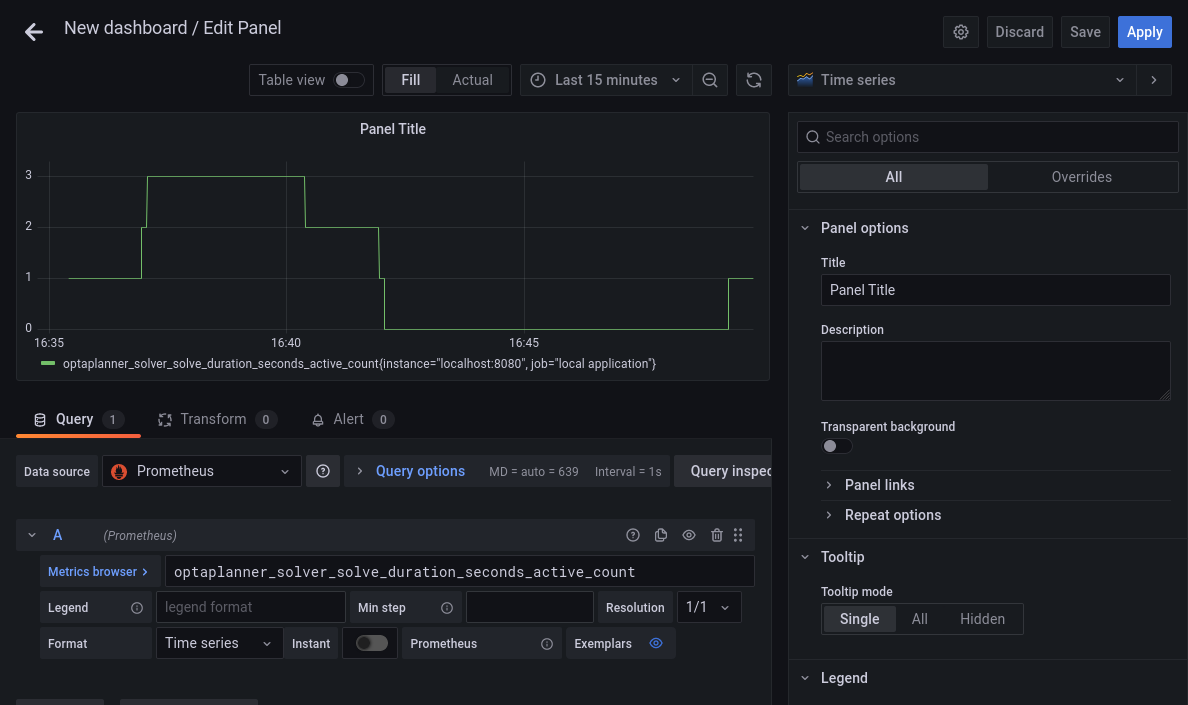This screenshot has height=705, width=1188.
Task: Delete query A with the trash icon
Action: point(716,535)
